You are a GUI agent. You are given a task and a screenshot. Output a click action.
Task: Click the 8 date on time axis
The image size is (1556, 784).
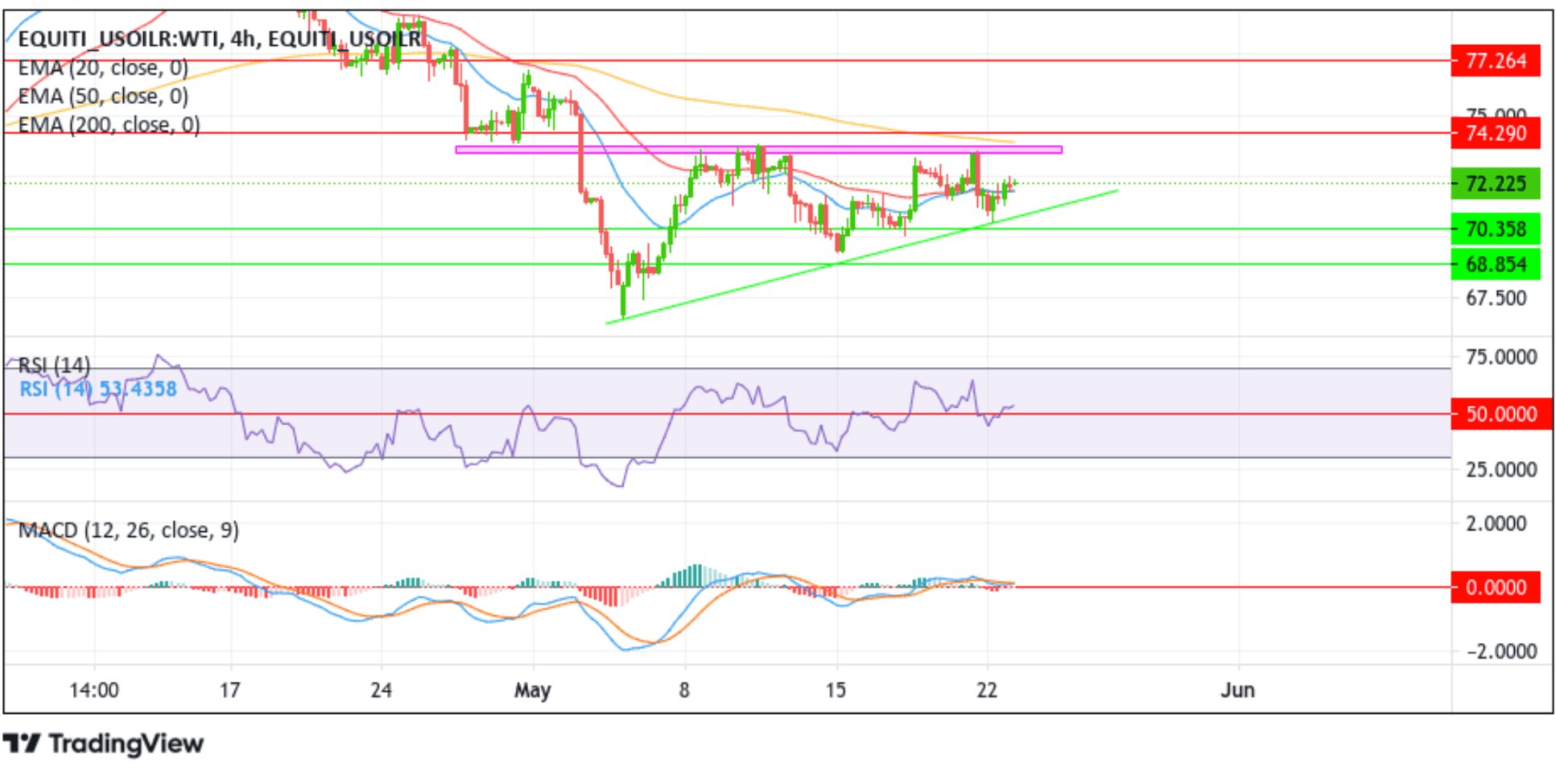click(684, 691)
